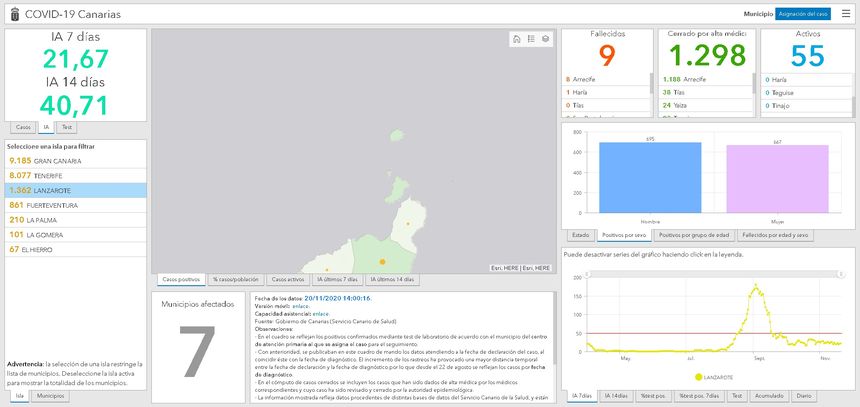Switch chart to Positivos por grupo de edad
The width and height of the screenshot is (860, 407).
point(693,235)
